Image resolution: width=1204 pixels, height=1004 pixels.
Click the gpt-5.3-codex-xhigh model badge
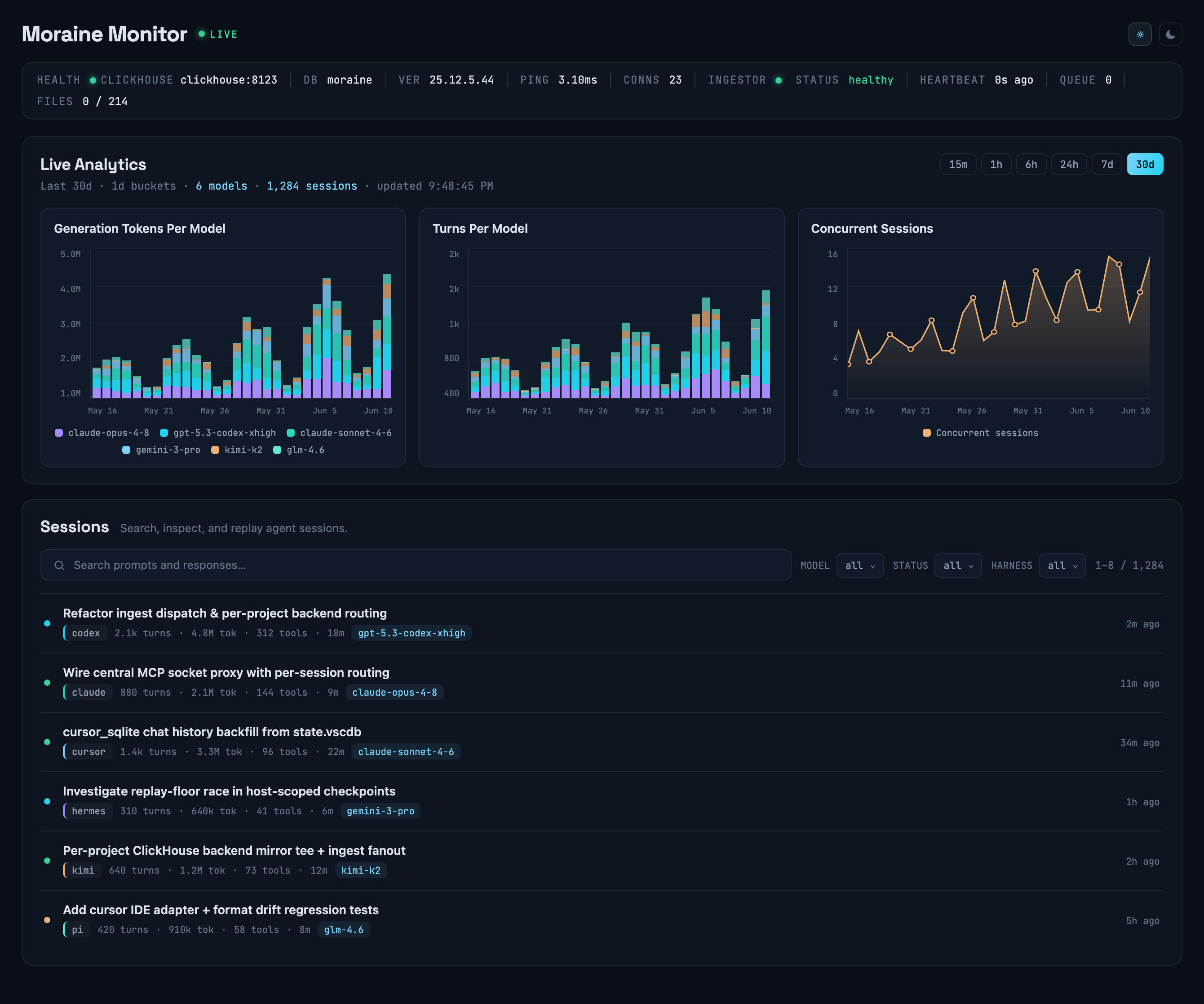pos(412,633)
